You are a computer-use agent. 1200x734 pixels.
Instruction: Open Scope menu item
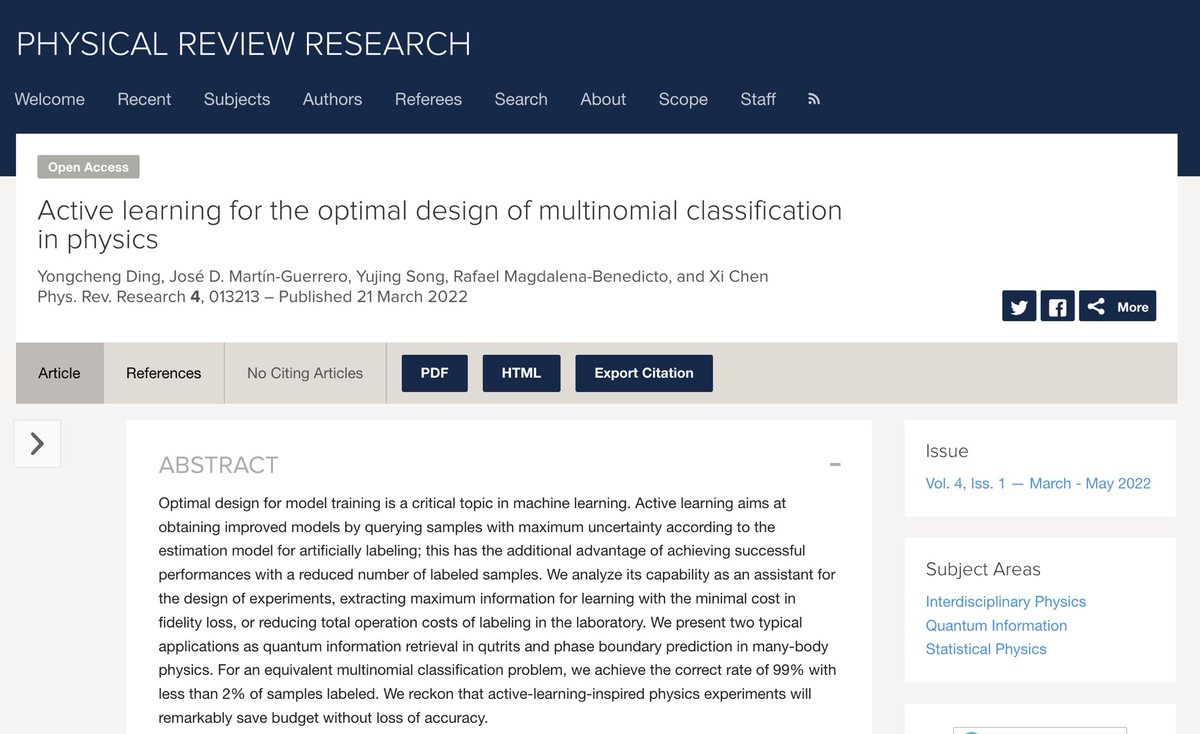pyautogui.click(x=683, y=99)
